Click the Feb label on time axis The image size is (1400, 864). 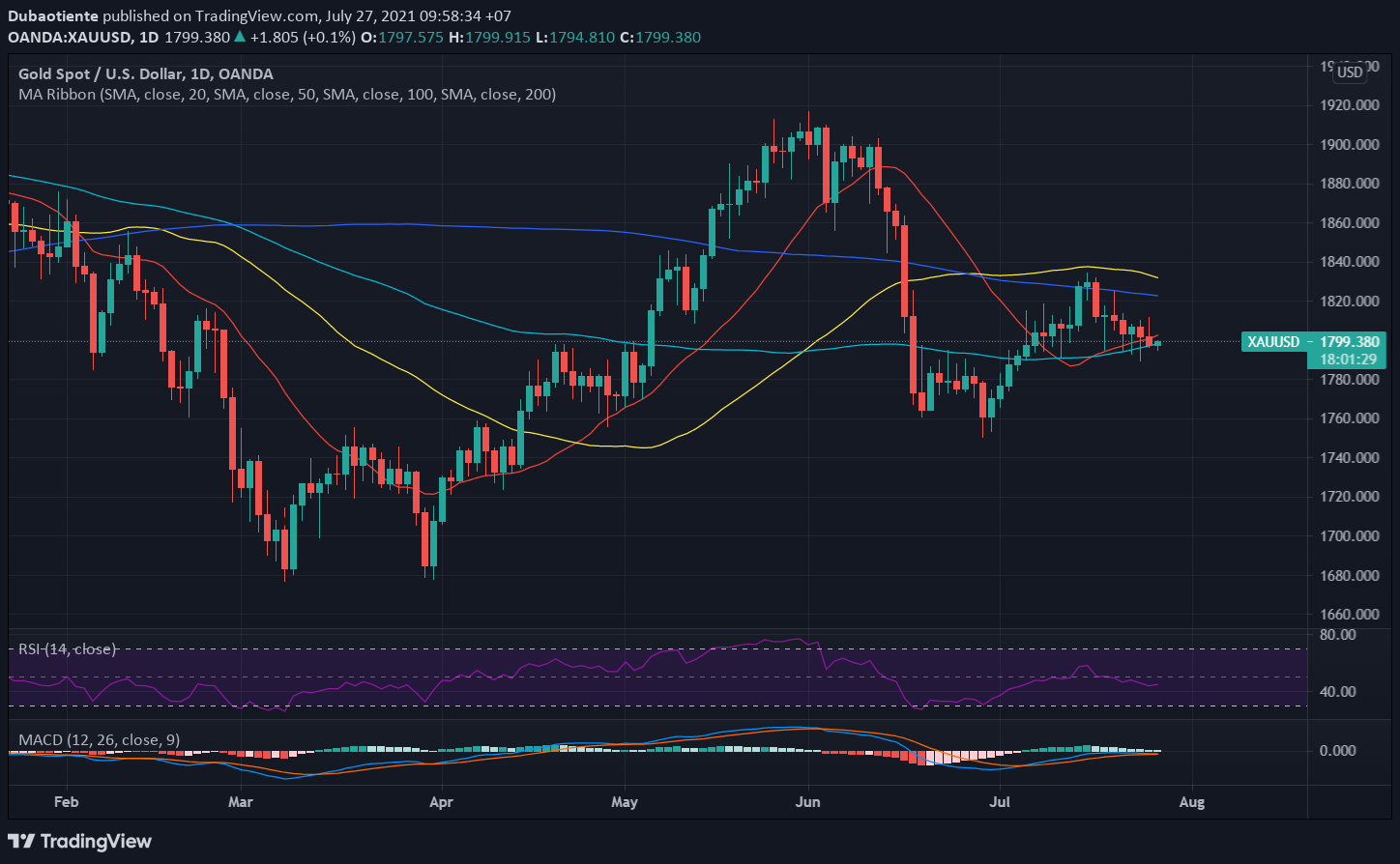[x=66, y=802]
